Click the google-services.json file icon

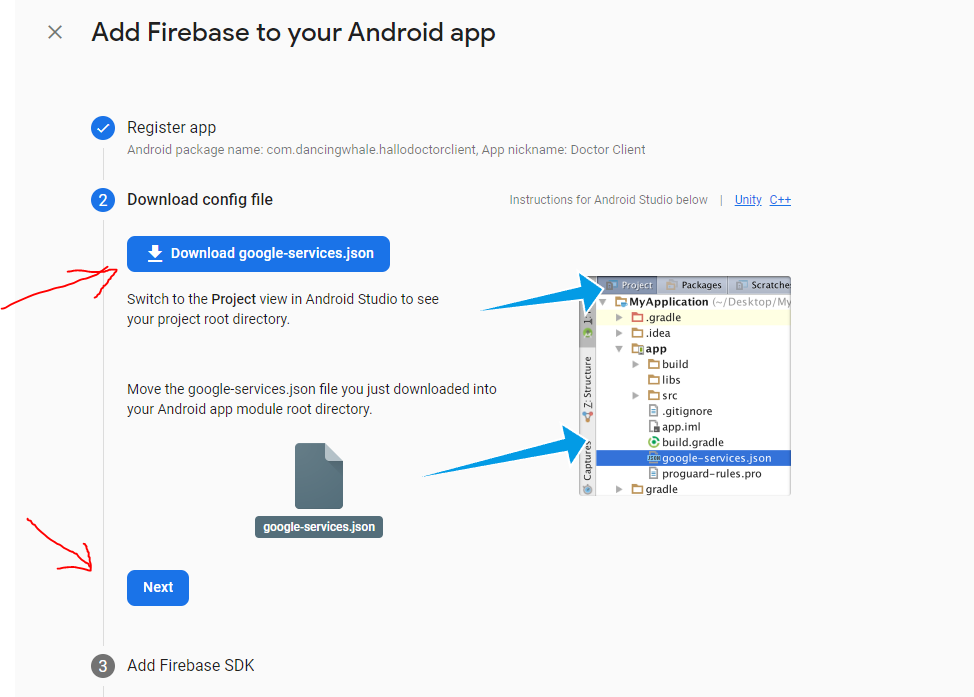point(319,477)
